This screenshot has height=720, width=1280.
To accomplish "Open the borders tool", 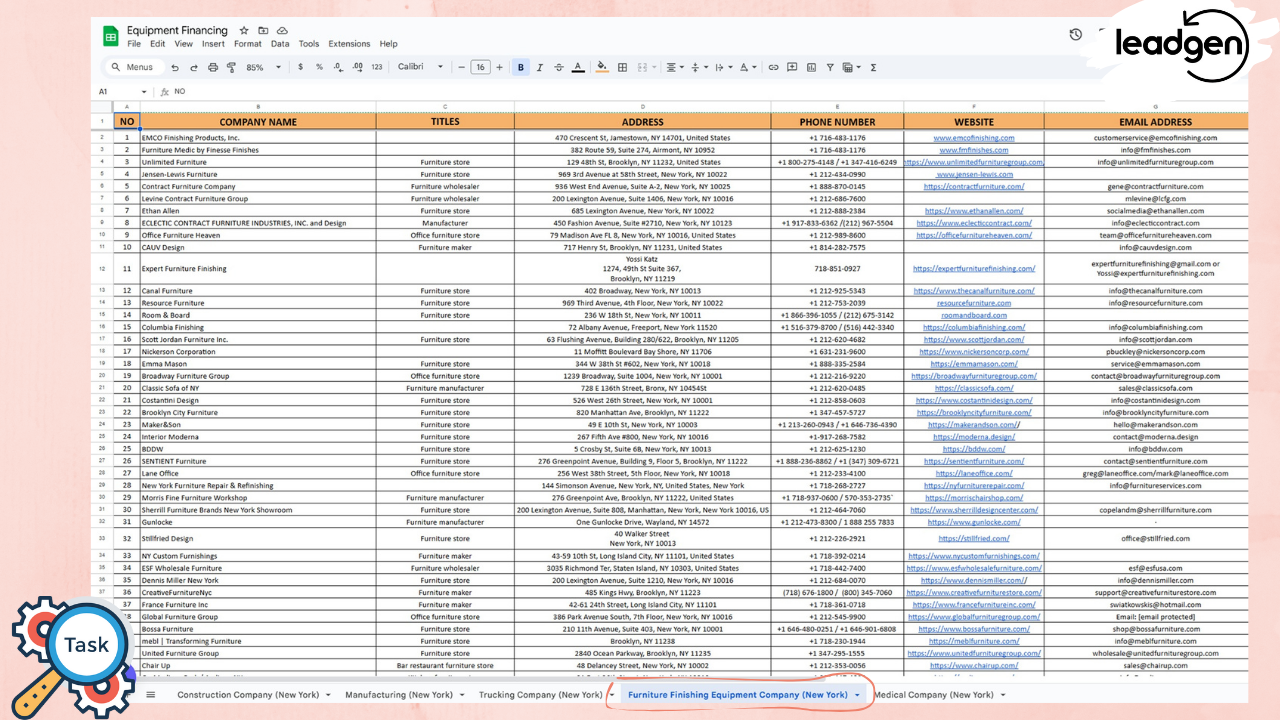I will point(622,68).
